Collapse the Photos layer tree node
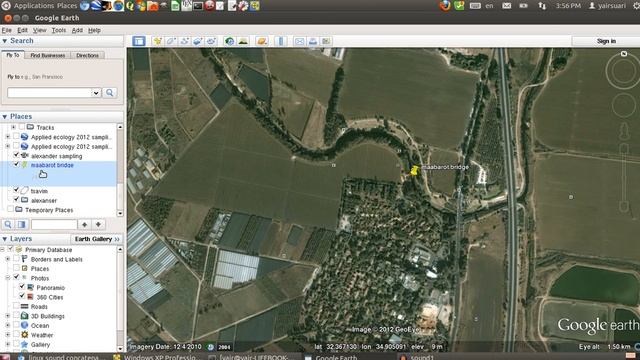 [8, 278]
